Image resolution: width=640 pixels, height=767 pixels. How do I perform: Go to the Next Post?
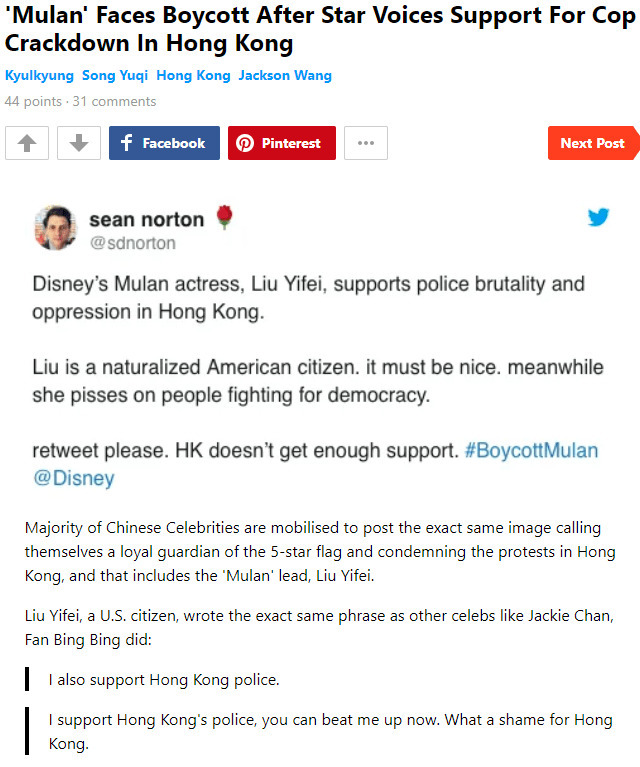592,143
